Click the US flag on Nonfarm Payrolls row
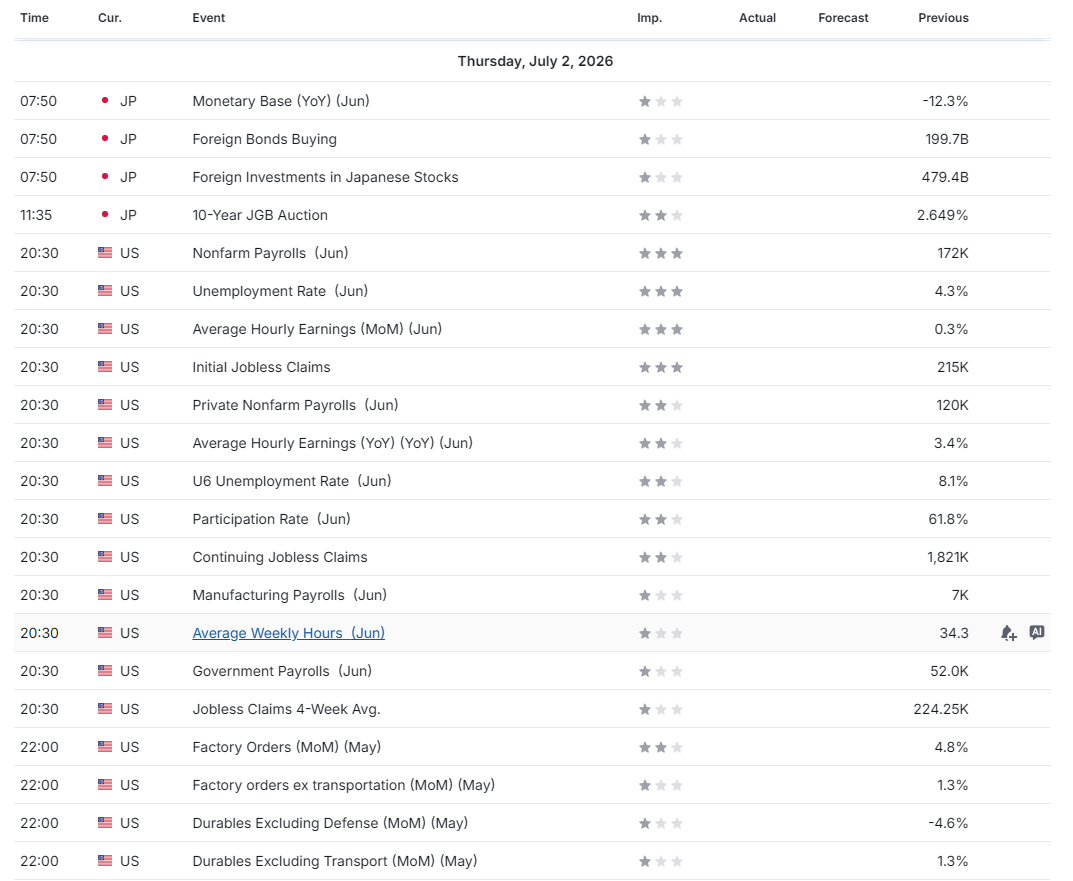This screenshot has width=1073, height=881. click(105, 253)
